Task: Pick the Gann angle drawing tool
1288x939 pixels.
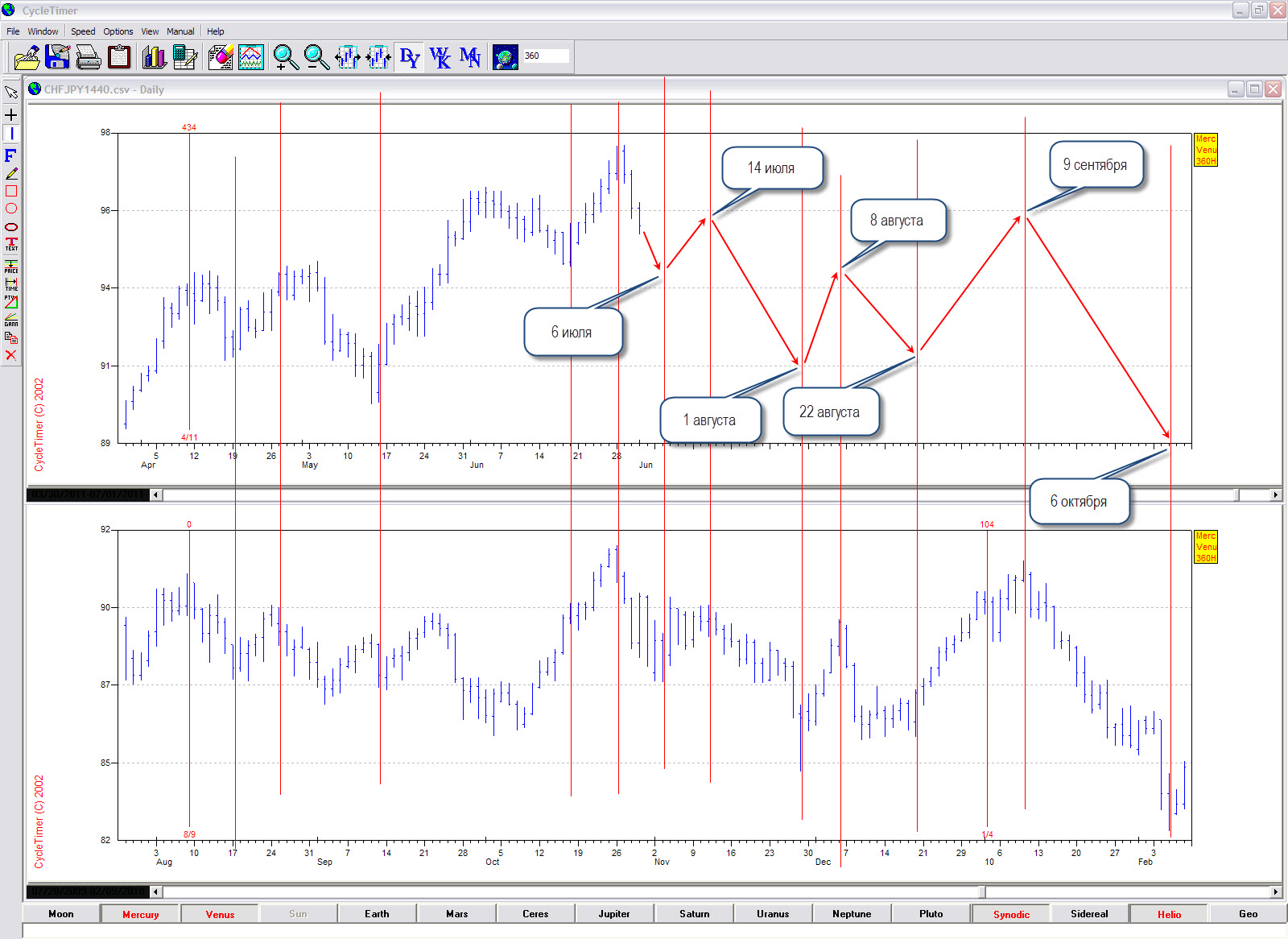Action: [x=11, y=320]
